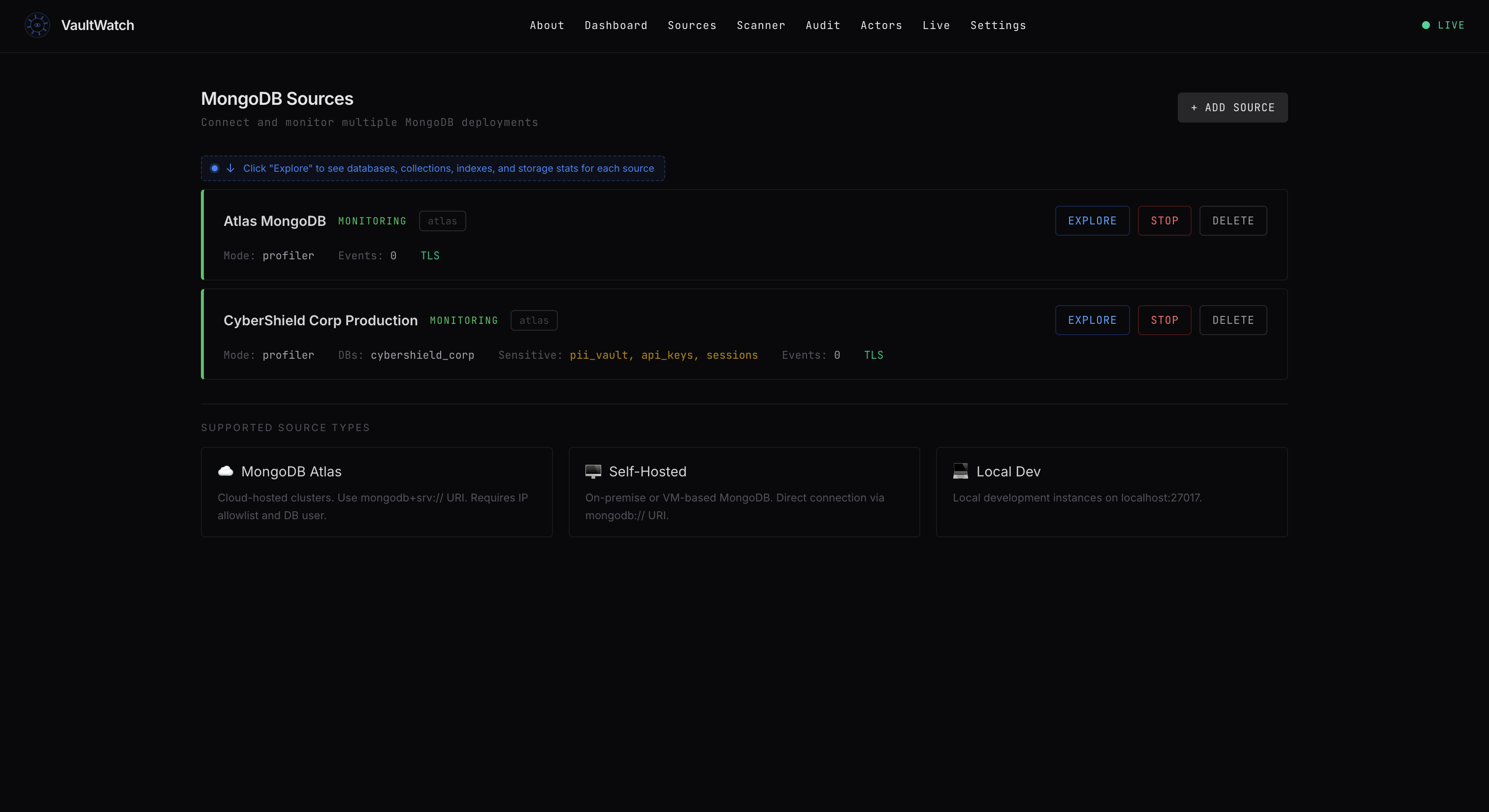Switch to the Audit section

pyautogui.click(x=822, y=26)
